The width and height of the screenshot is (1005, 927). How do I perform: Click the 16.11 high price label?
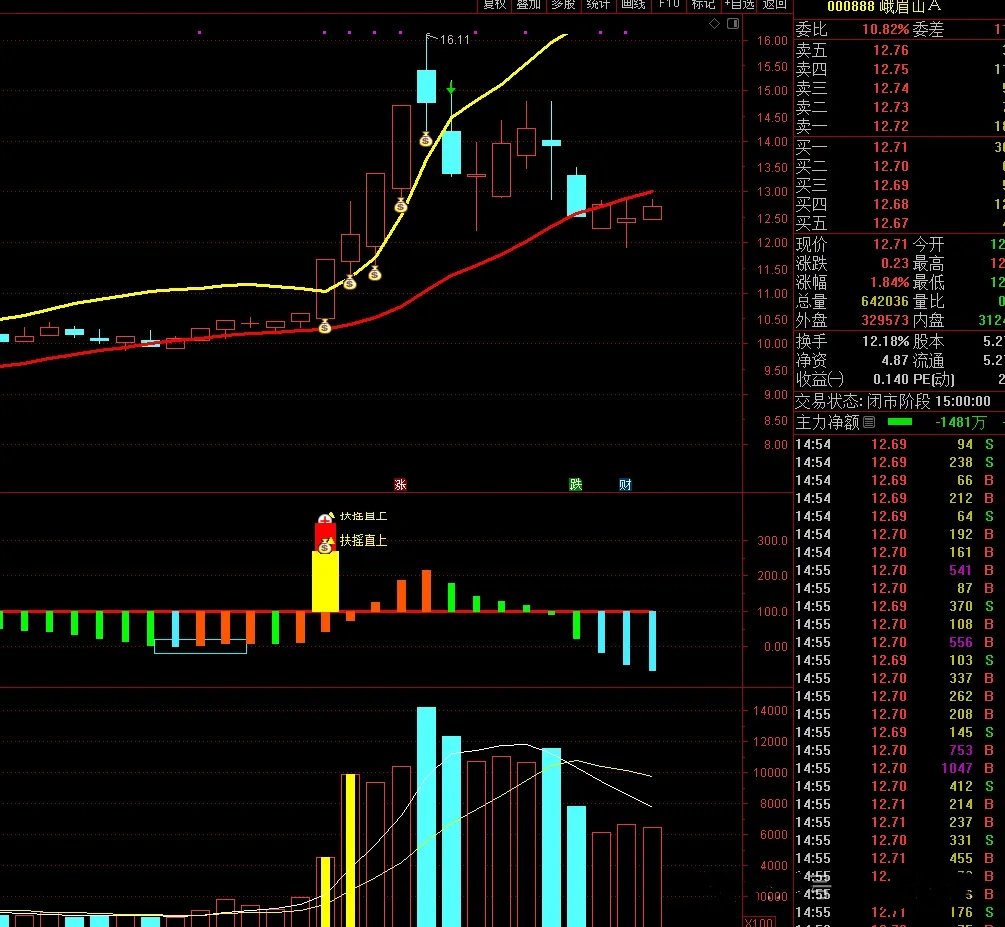[455, 40]
